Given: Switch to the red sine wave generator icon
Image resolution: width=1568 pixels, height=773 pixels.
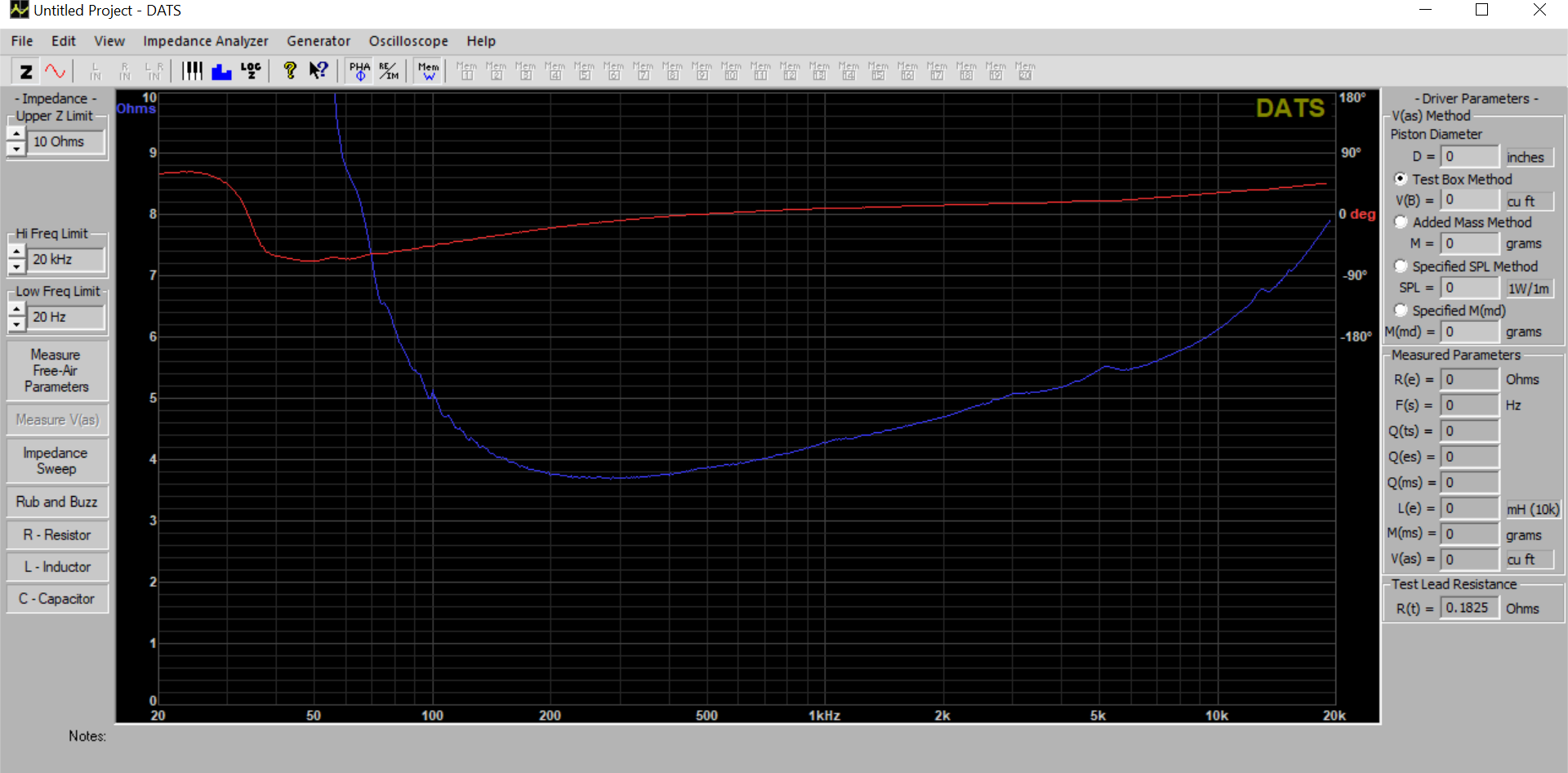Looking at the screenshot, I should pos(55,71).
